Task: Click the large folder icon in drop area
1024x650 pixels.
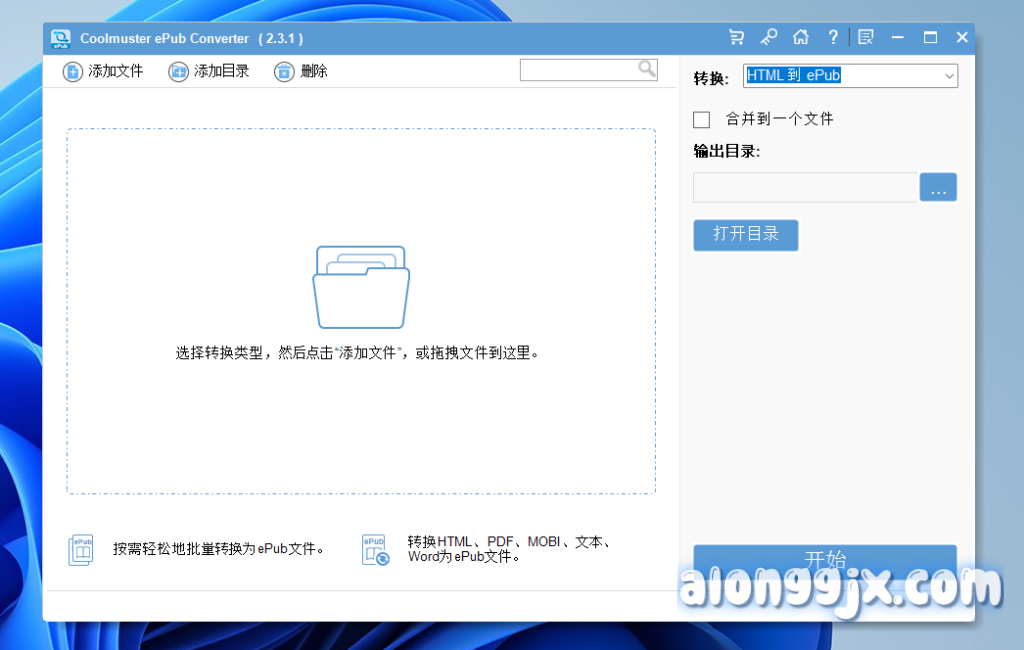Action: (361, 288)
